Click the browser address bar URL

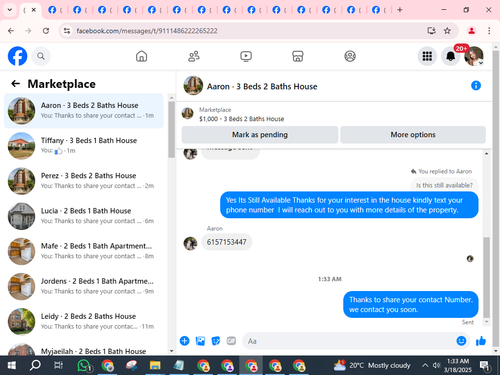pos(147,31)
